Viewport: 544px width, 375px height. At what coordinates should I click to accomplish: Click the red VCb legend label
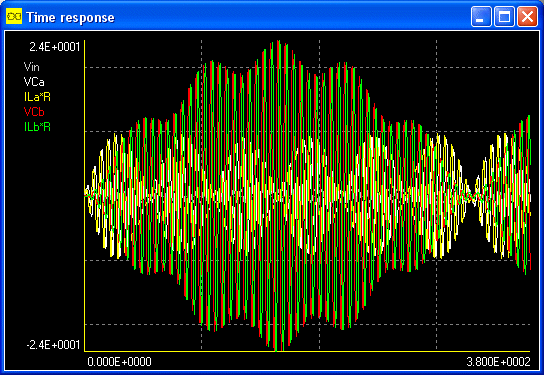[x=34, y=112]
